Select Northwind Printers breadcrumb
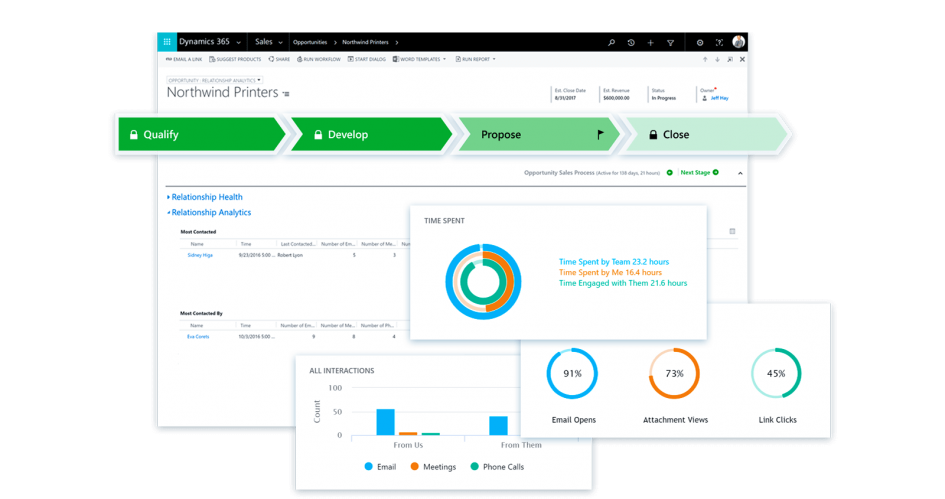945x499 pixels. click(365, 42)
